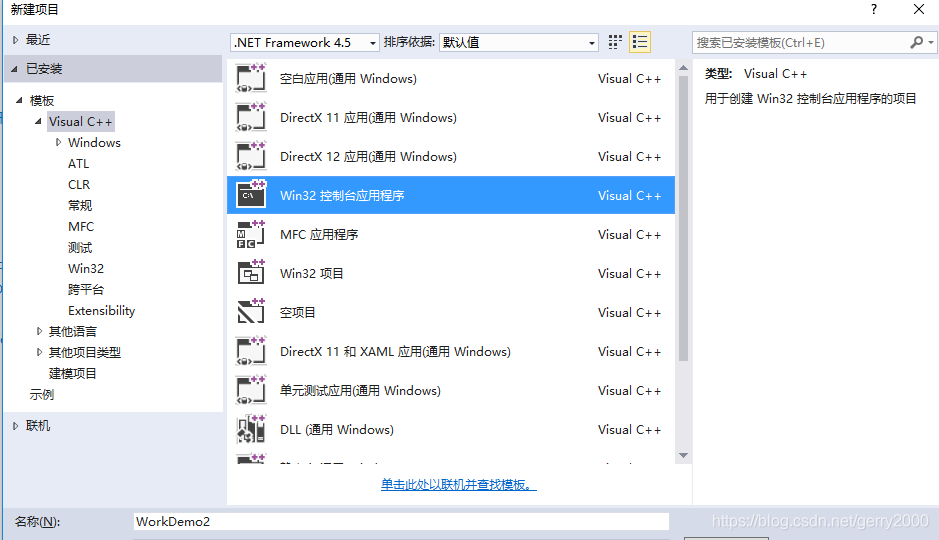
Task: Expand the 其他项目类型 tree node
Action: tap(40, 352)
